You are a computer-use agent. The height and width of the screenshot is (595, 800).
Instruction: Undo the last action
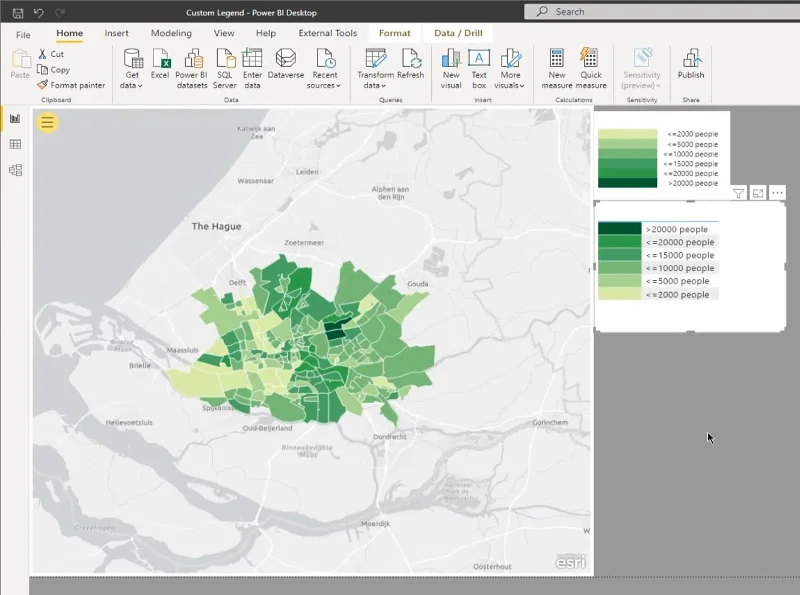(x=39, y=13)
